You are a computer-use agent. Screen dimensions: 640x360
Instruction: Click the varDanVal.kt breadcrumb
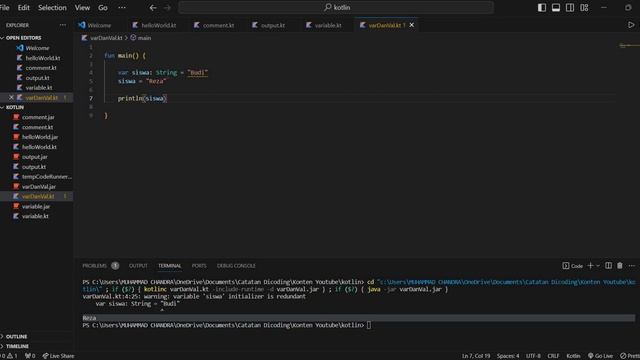click(x=106, y=38)
